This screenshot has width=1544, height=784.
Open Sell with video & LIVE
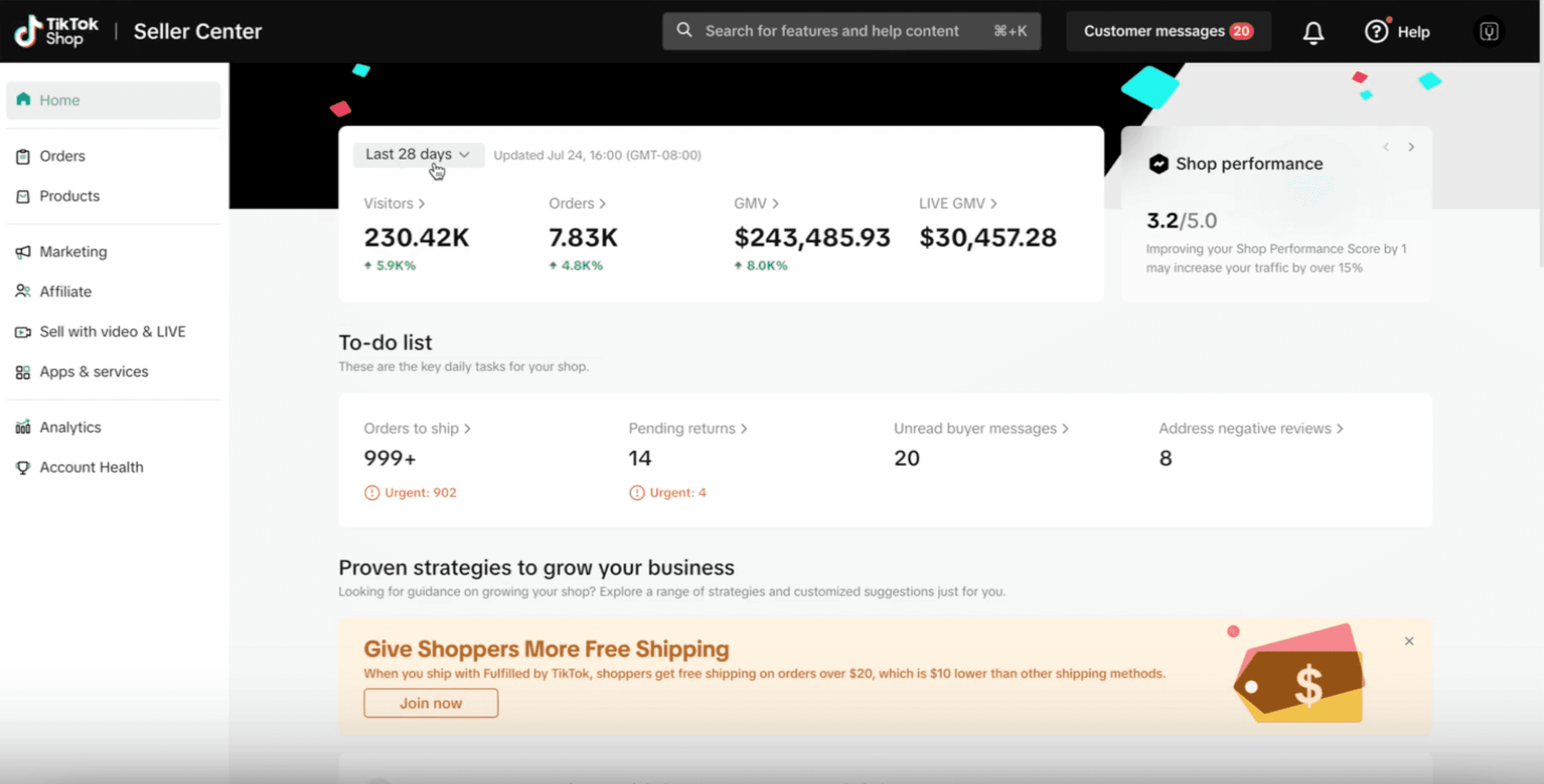click(112, 332)
